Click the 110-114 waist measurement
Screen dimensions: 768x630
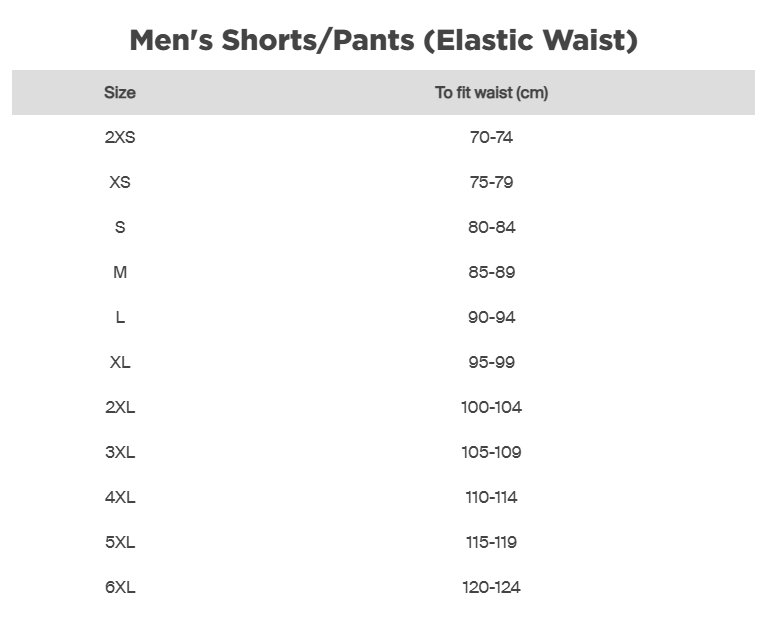coord(491,497)
